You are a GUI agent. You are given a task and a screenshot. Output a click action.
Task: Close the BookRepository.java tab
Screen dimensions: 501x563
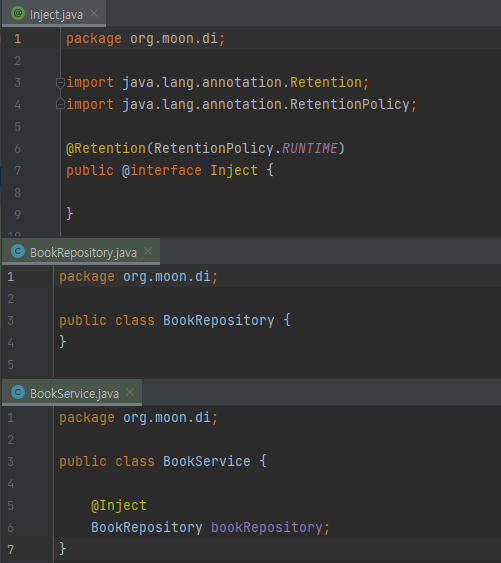pyautogui.click(x=148, y=251)
